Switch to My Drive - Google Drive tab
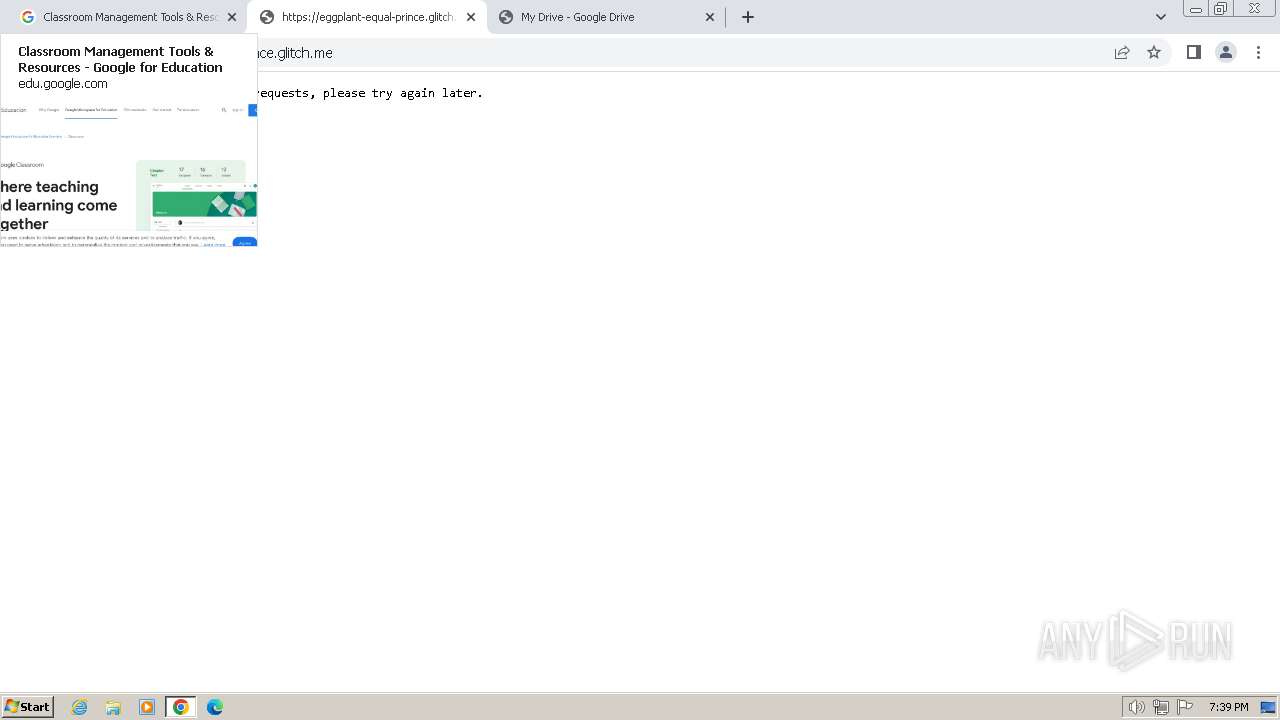 coord(606,17)
